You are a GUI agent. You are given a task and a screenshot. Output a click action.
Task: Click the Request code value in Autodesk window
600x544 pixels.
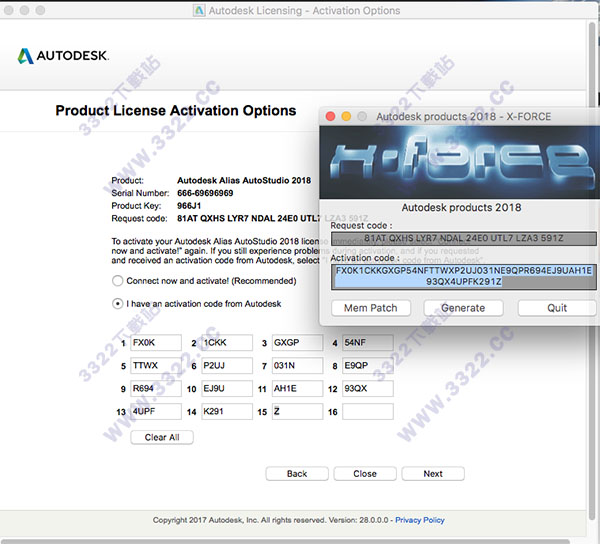click(x=248, y=218)
